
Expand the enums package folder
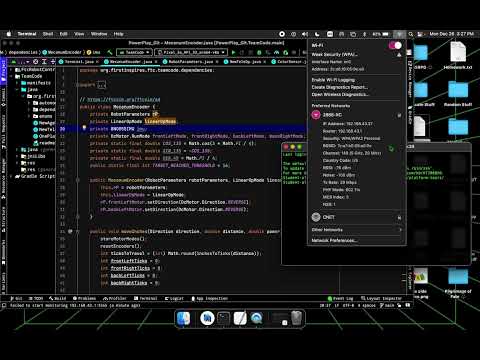[29, 116]
